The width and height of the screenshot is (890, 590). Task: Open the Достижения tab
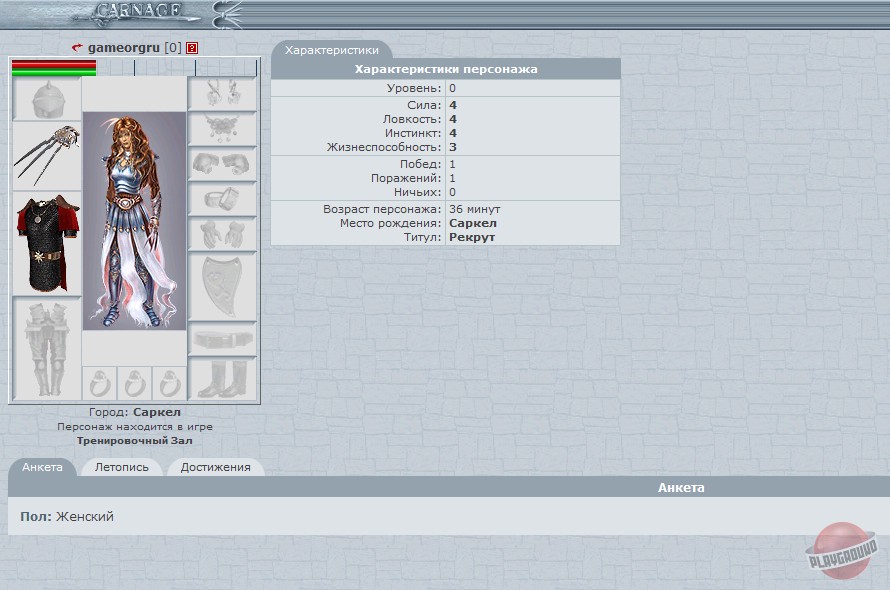[215, 467]
